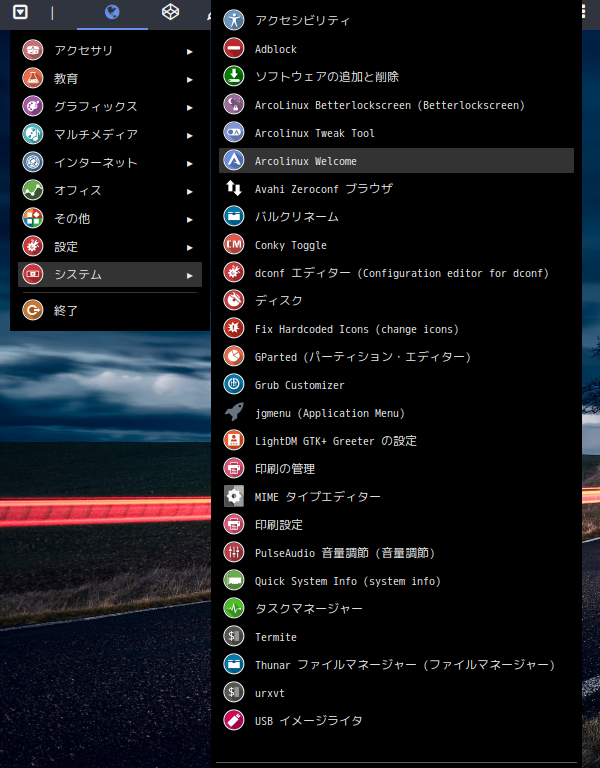The height and width of the screenshot is (768, 600).
Task: Open the 教育 category label
Action: pyautogui.click(x=66, y=78)
